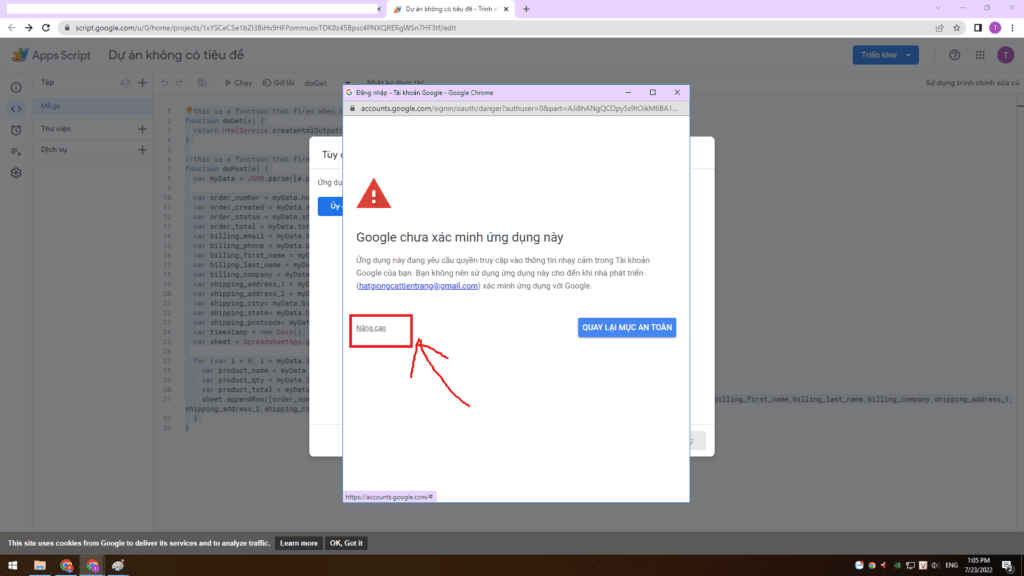Open the doGet function selector dropdown
Image resolution: width=1024 pixels, height=576 pixels.
[x=327, y=83]
